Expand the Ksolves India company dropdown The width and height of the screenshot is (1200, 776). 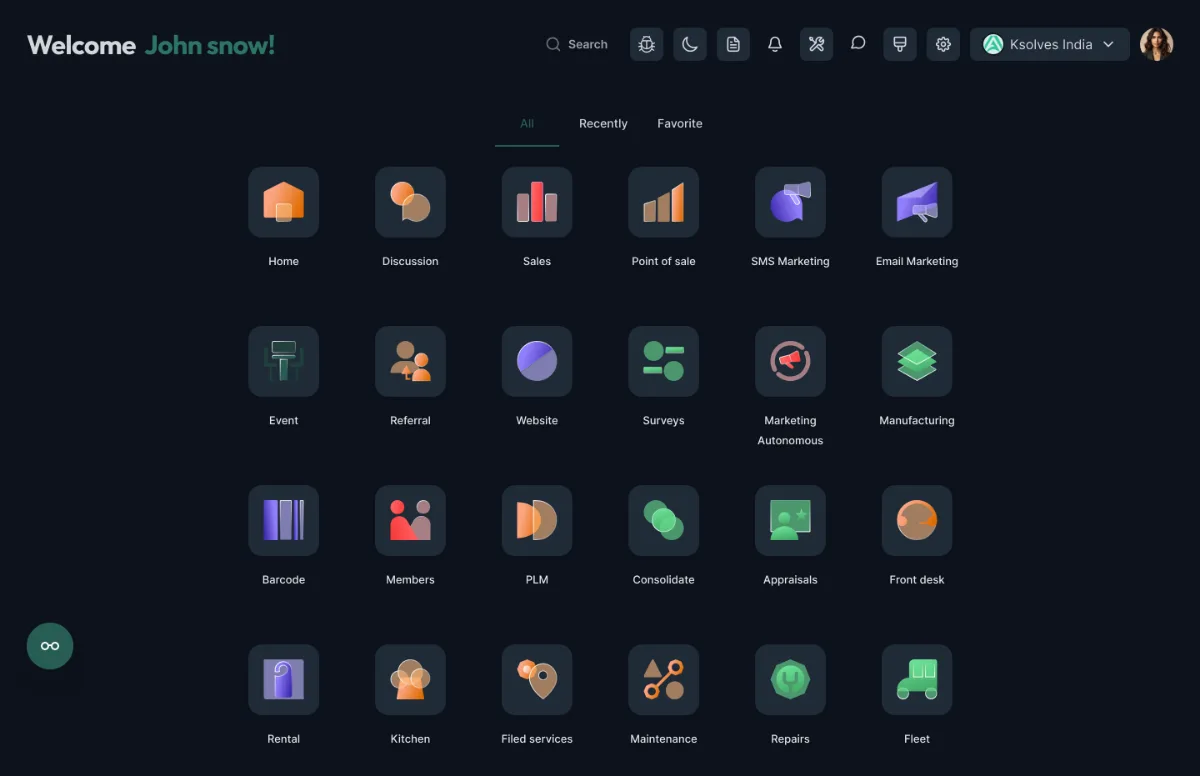coord(1050,44)
